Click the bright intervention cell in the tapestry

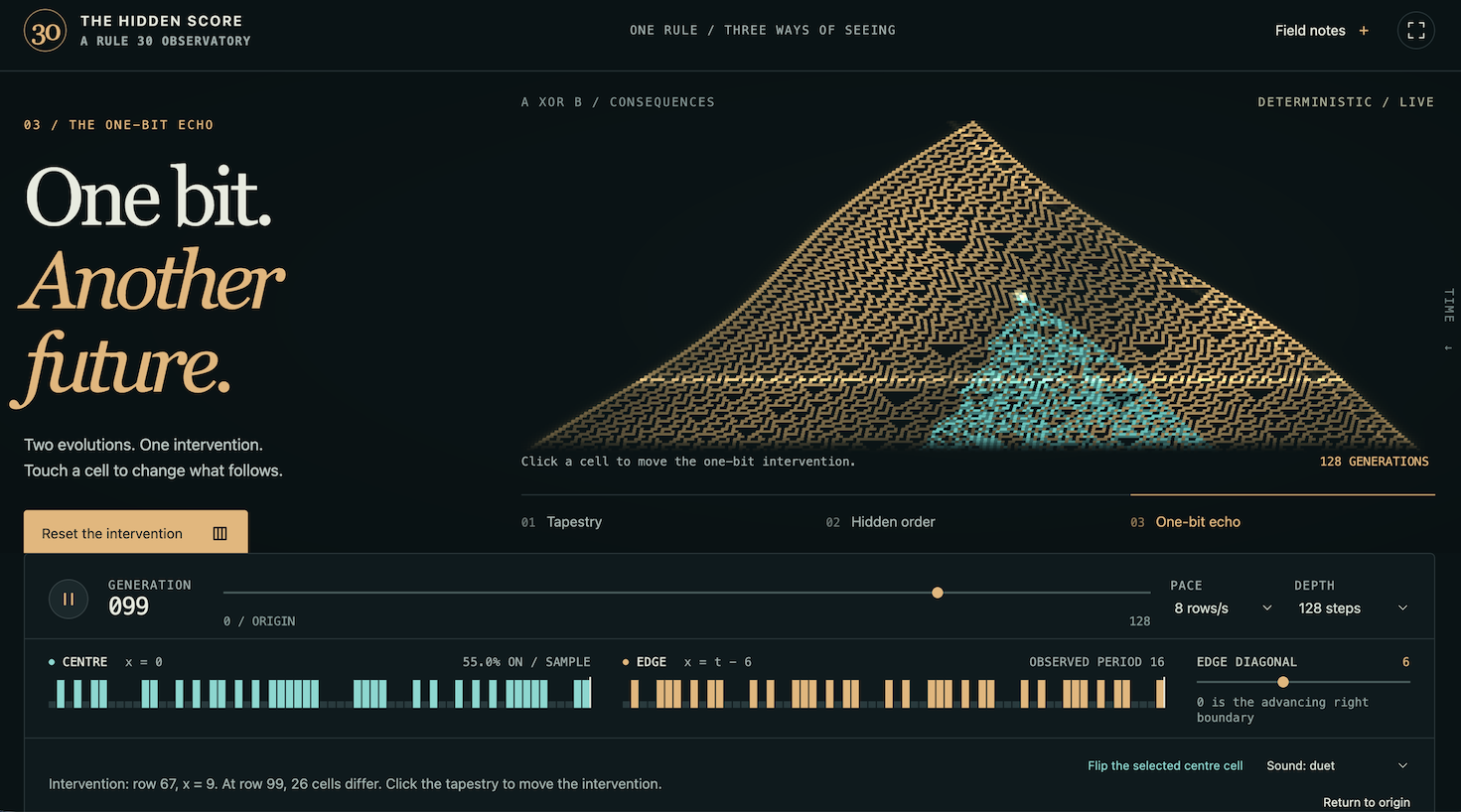pos(1021,296)
